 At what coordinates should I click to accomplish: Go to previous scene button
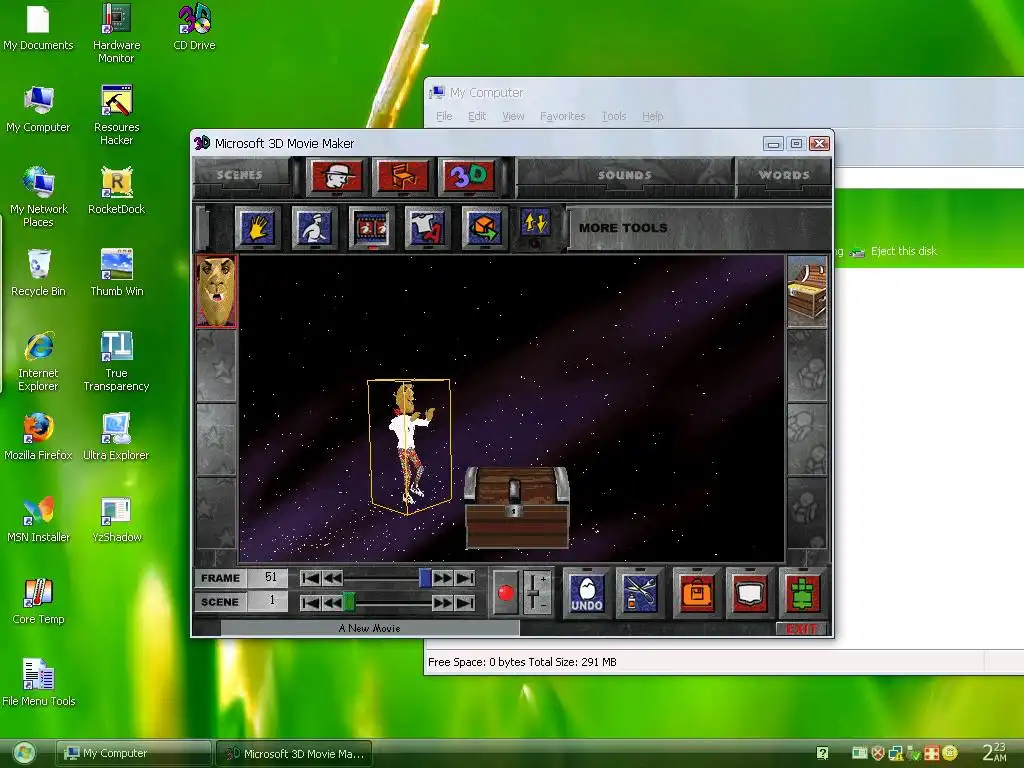332,602
